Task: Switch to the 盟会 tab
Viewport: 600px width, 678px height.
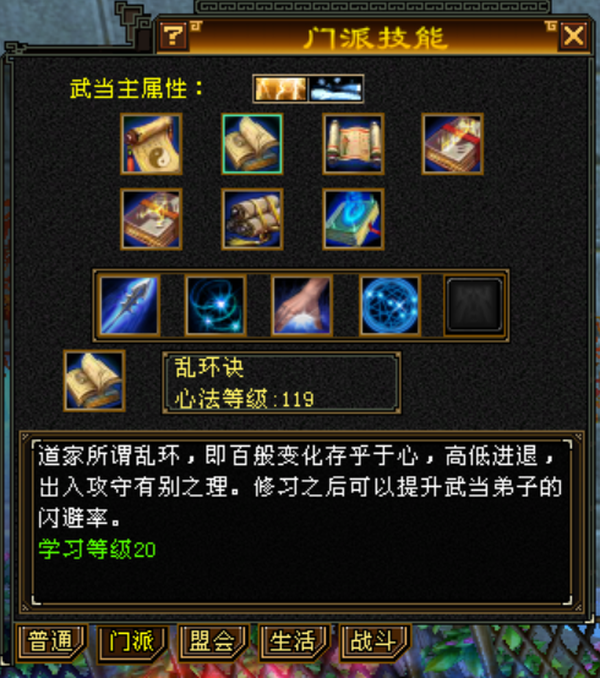Action: pyautogui.click(x=213, y=641)
